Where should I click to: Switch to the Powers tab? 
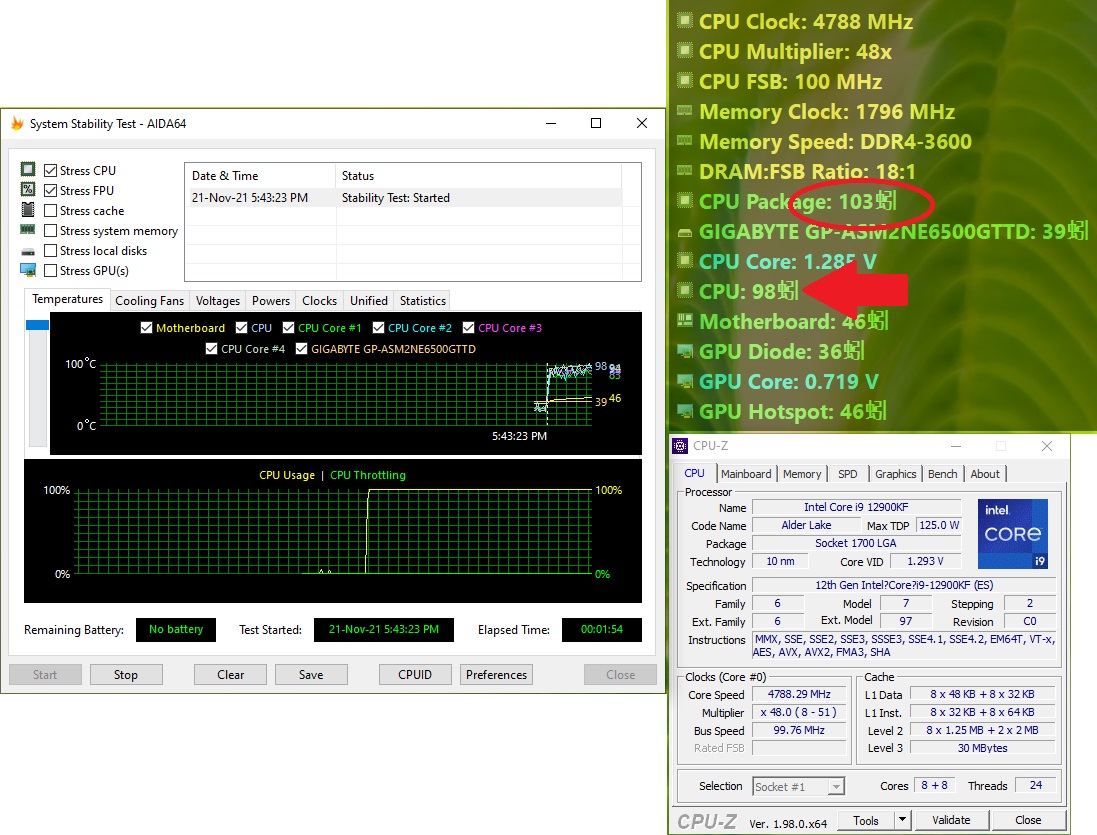(271, 301)
